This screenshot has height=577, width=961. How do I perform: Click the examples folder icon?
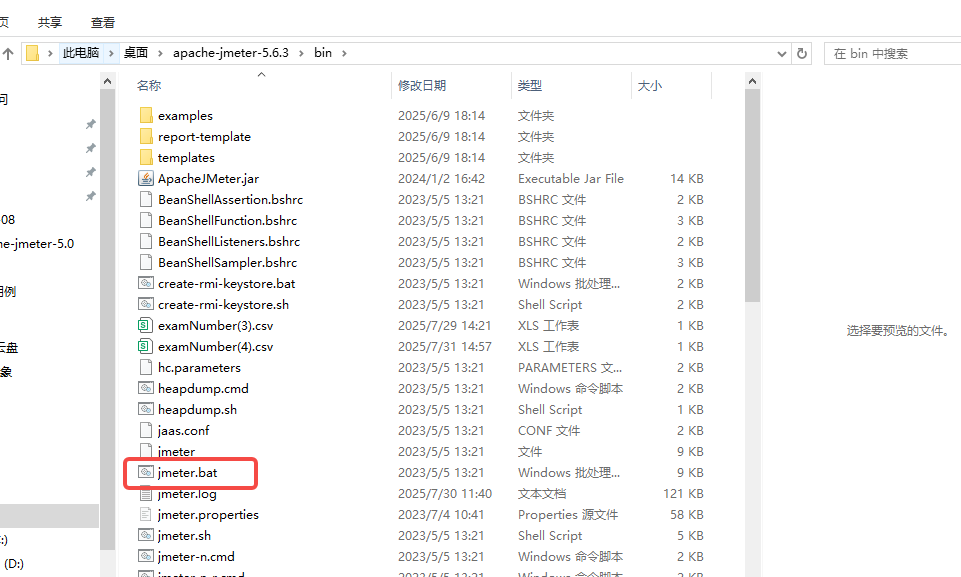[146, 115]
